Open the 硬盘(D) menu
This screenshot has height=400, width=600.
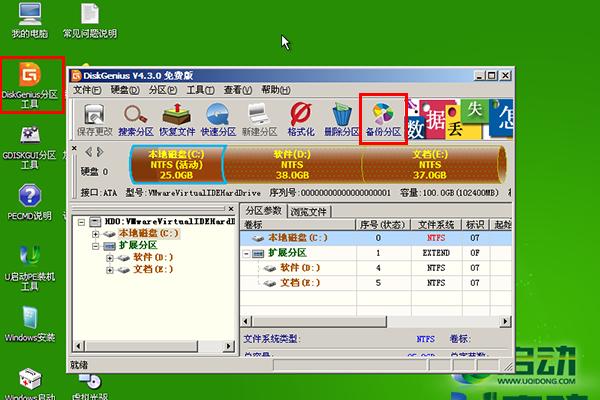click(125, 90)
